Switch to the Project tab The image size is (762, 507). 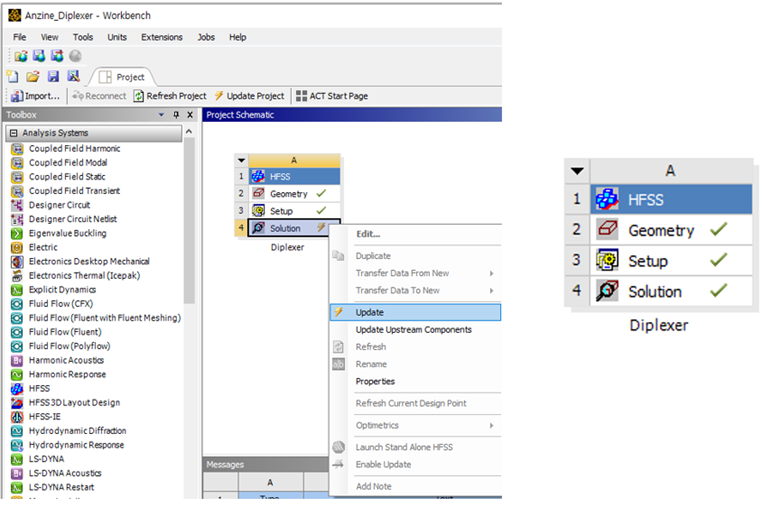[x=122, y=77]
